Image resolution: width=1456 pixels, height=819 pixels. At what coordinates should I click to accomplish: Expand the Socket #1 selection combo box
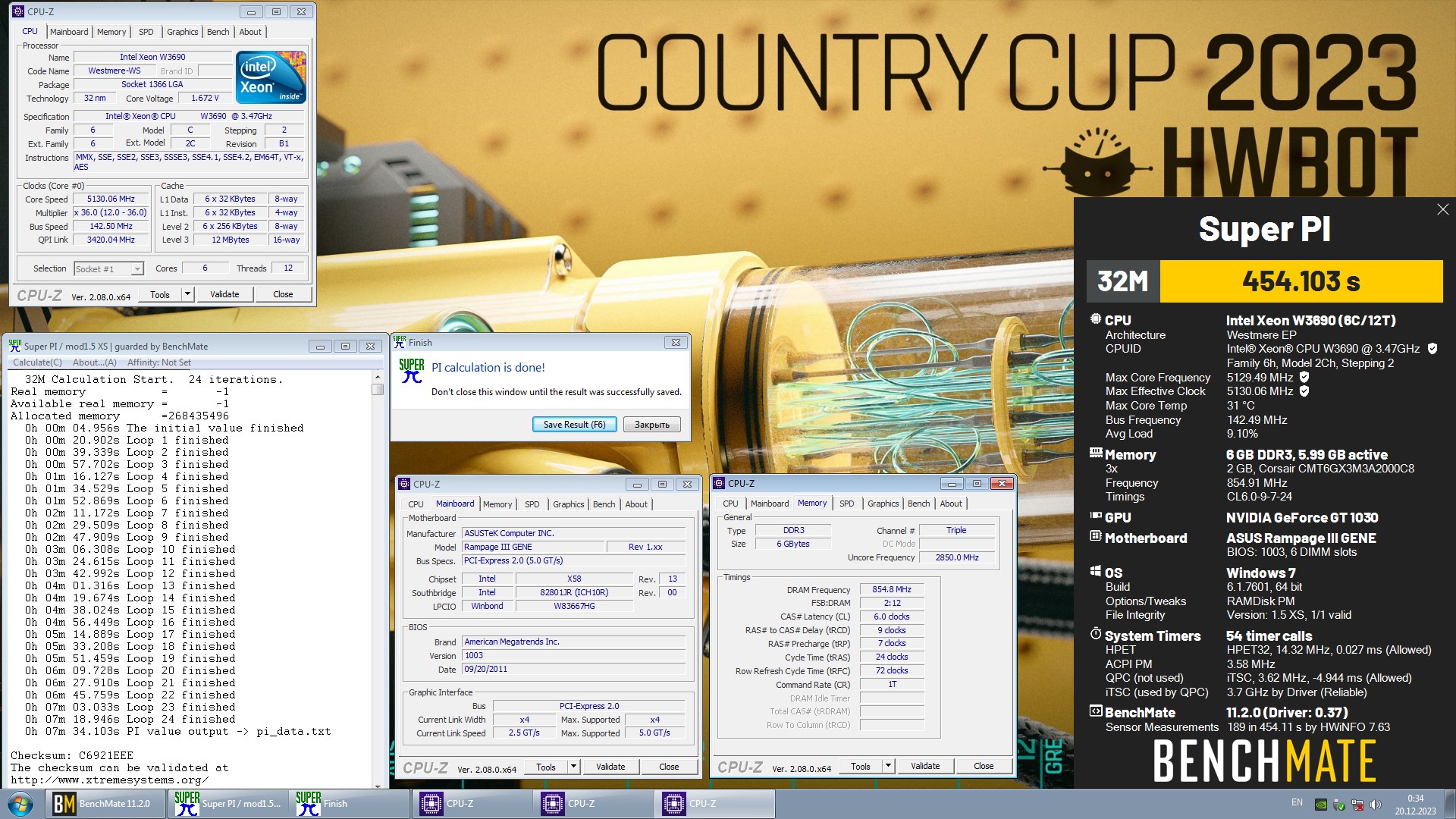[x=137, y=269]
